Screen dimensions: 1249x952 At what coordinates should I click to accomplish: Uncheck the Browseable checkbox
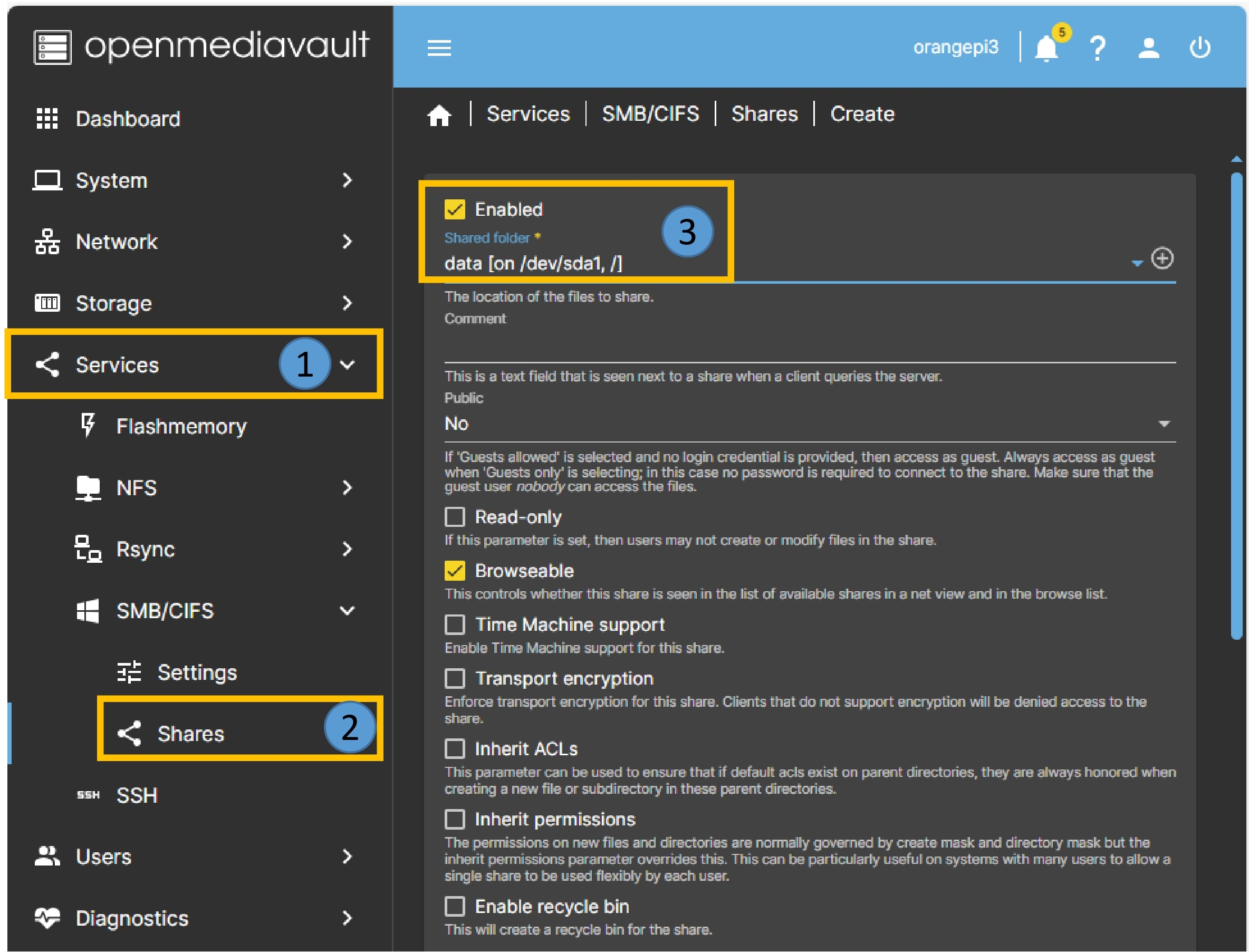pyautogui.click(x=455, y=571)
